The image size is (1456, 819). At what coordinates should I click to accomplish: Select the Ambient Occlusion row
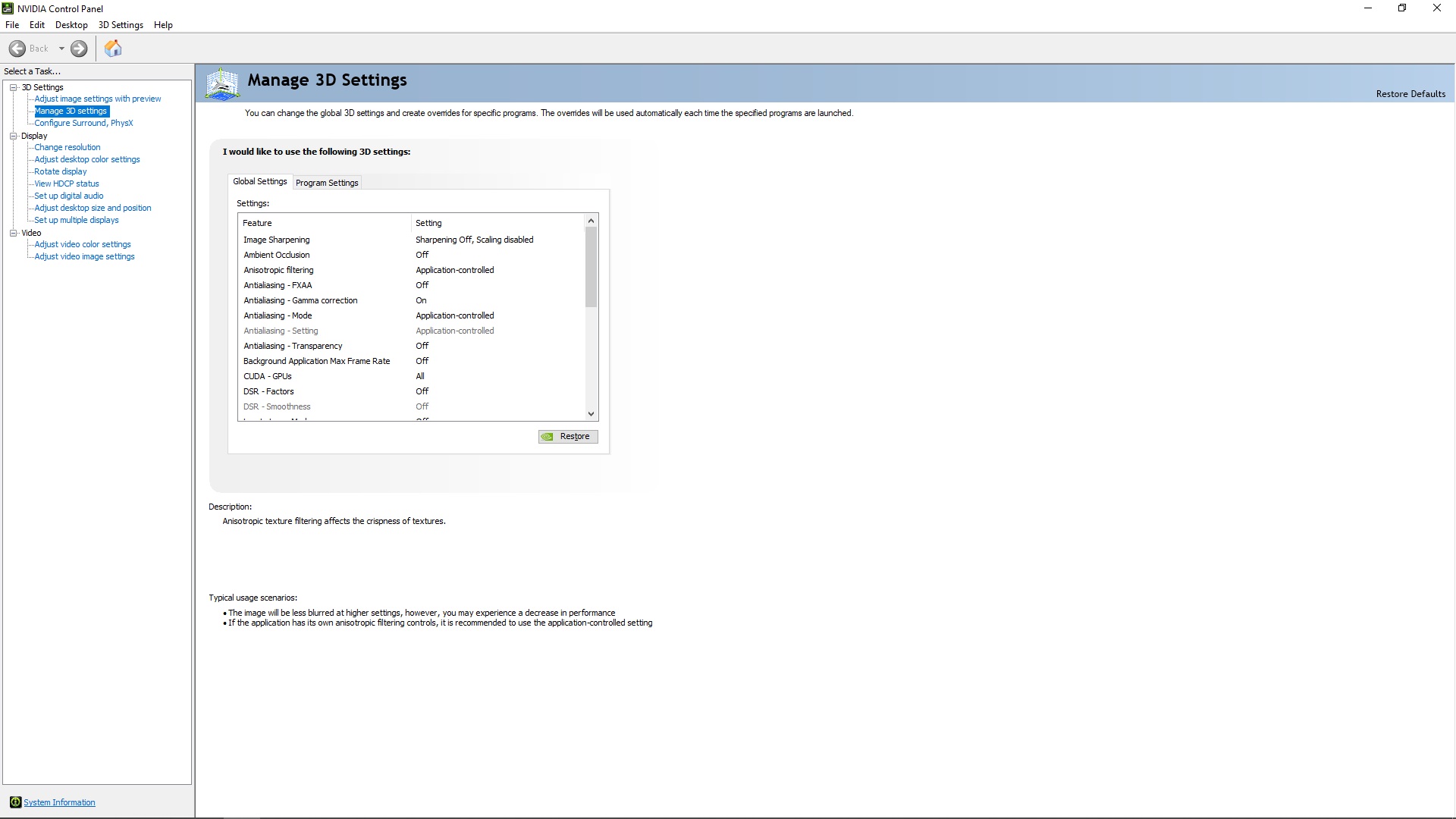coord(412,255)
